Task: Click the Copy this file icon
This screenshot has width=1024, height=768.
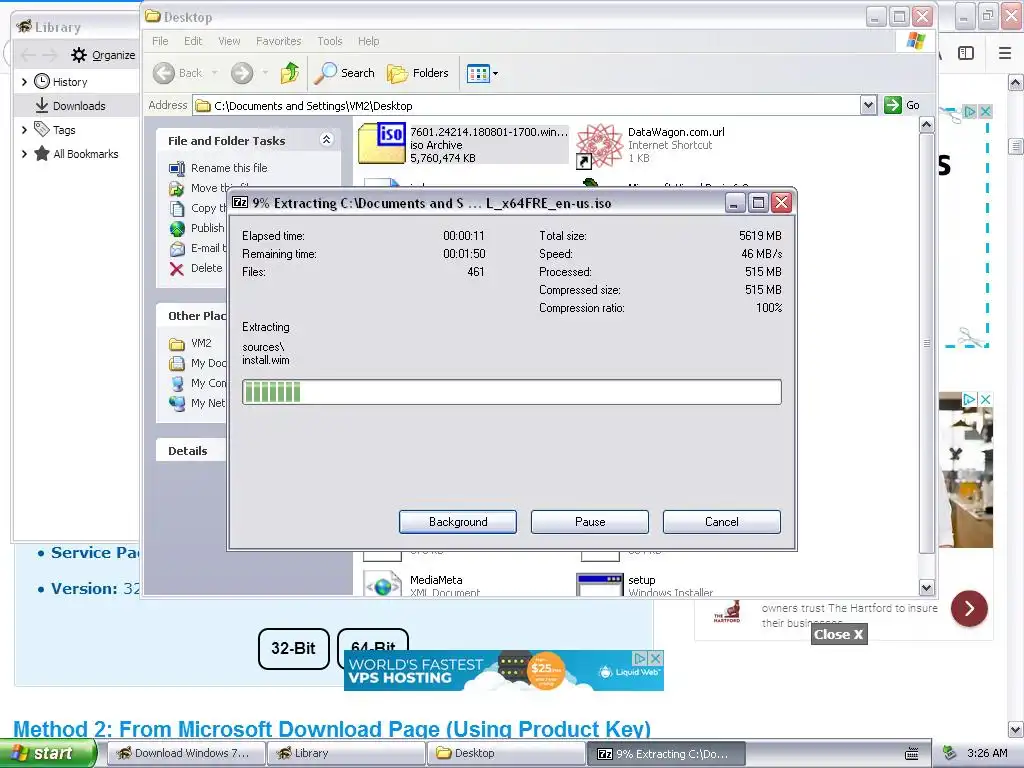Action: [x=177, y=208]
